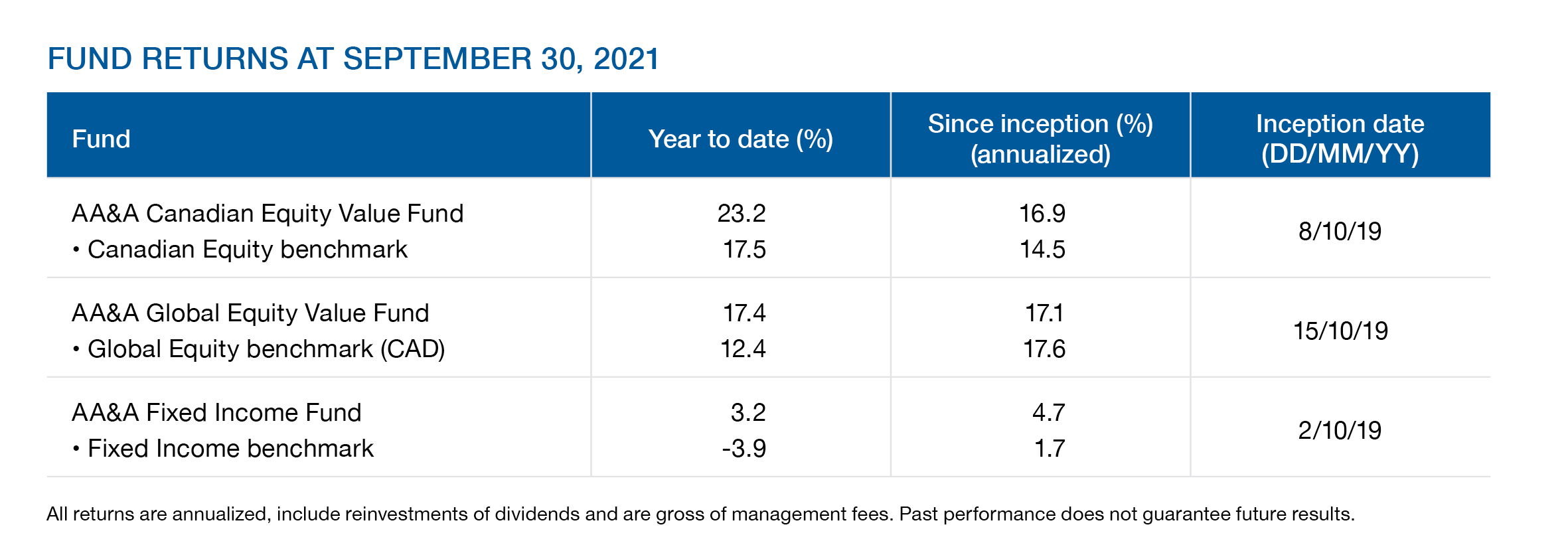This screenshot has width=1568, height=549.
Task: Click the 'Year to date (%)' header
Action: click(x=740, y=139)
